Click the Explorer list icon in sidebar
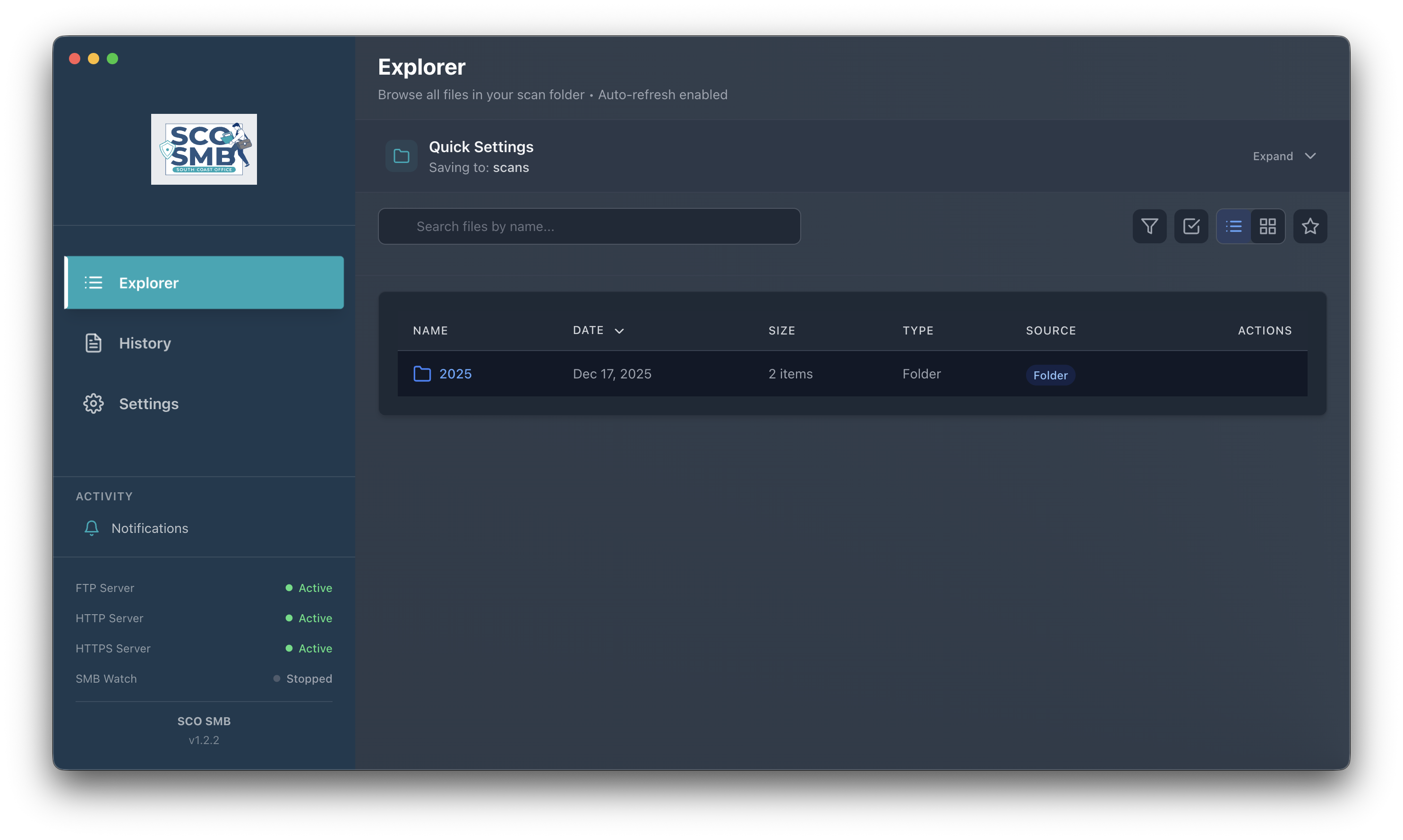The height and width of the screenshot is (840, 1403). point(94,283)
